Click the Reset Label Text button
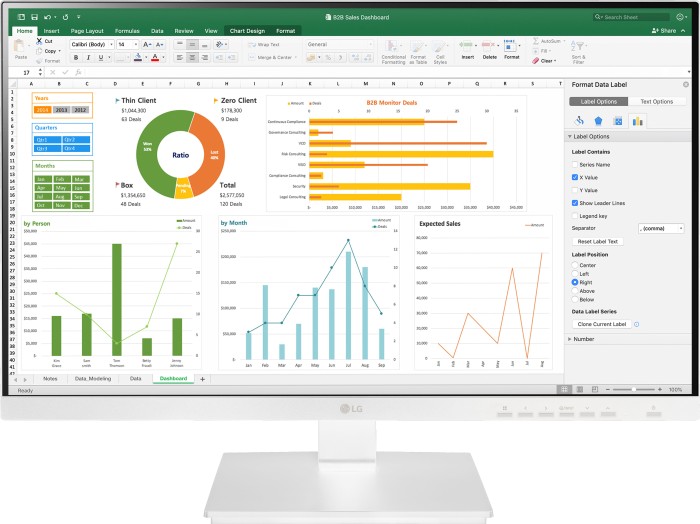The image size is (700, 524). [x=599, y=241]
